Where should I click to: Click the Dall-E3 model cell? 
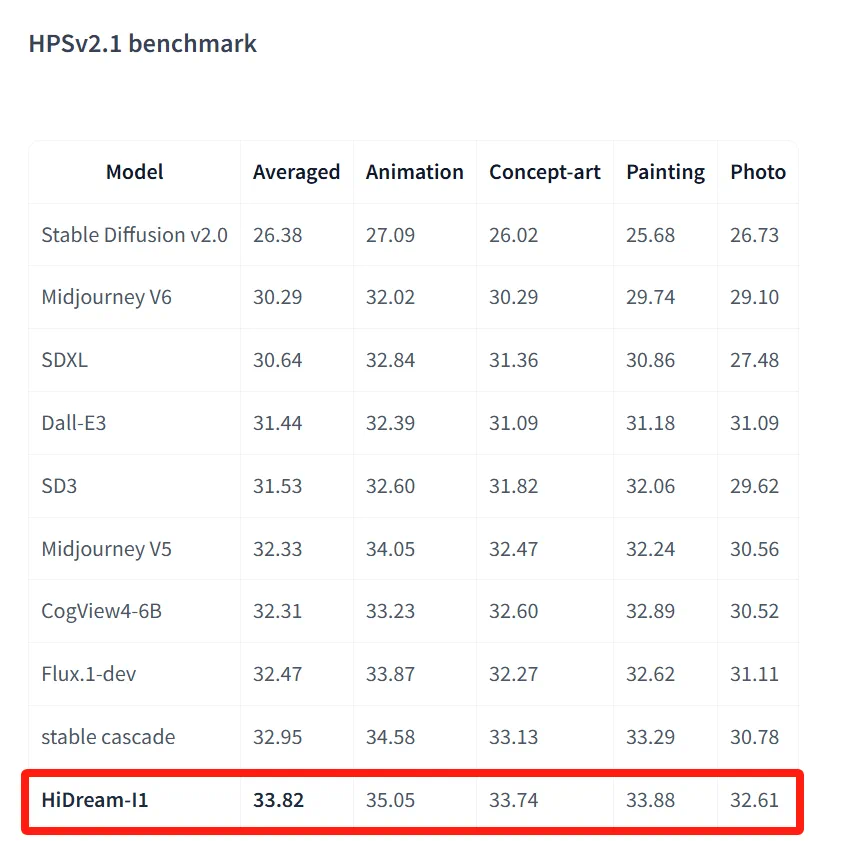(x=73, y=423)
